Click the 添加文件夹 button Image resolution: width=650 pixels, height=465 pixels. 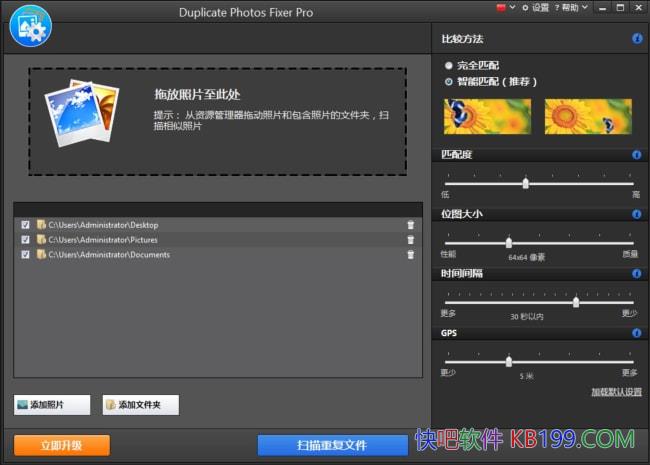[x=140, y=405]
